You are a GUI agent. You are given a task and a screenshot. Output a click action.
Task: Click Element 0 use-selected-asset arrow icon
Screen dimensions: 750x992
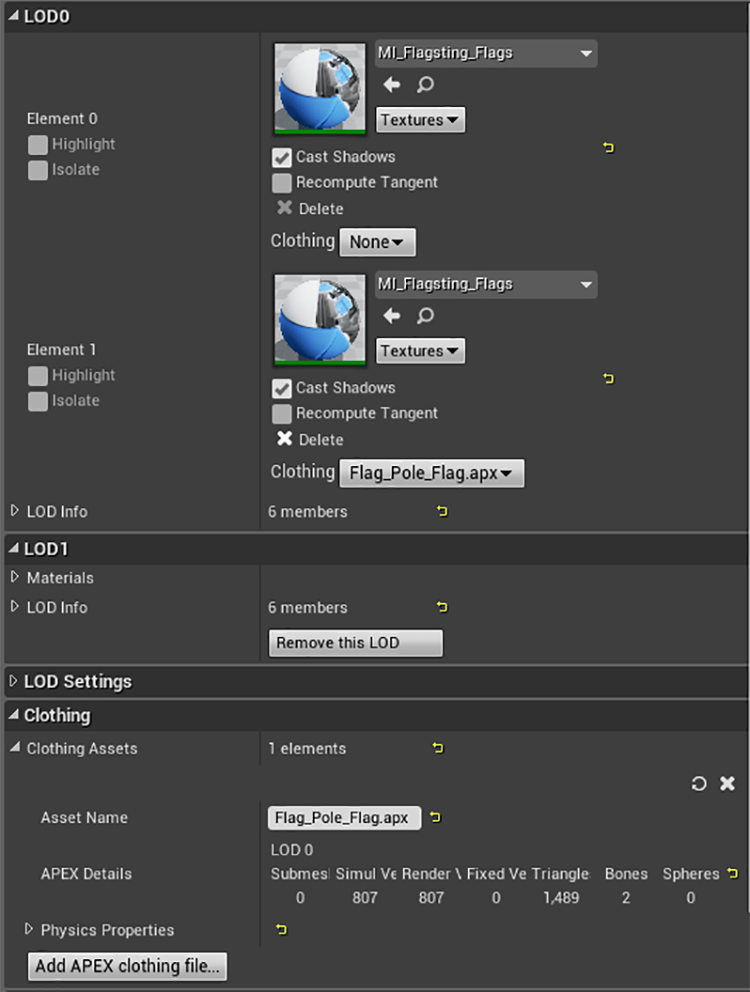(392, 84)
